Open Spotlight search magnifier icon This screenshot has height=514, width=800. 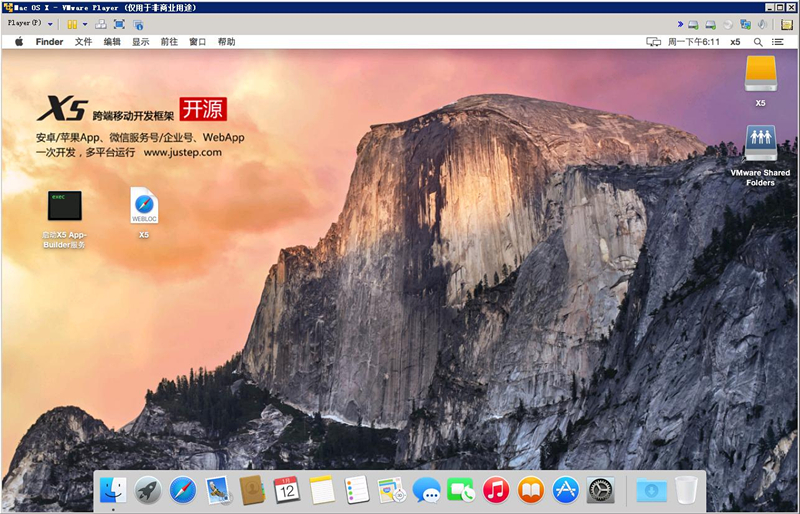[758, 42]
